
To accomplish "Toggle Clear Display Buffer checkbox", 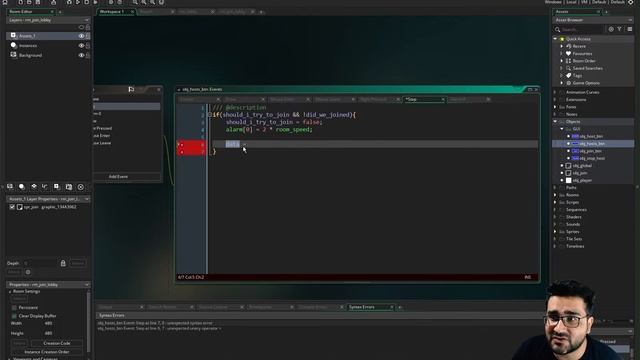I will point(14,316).
